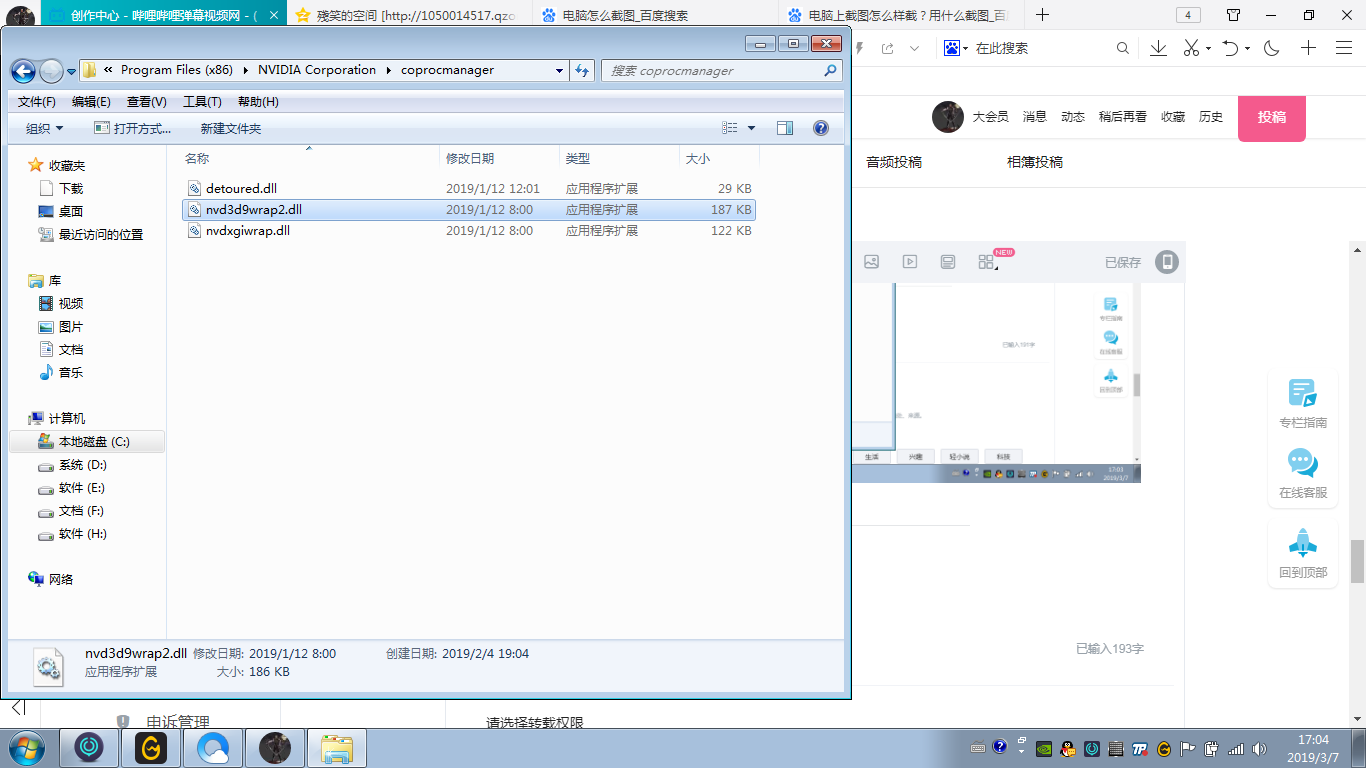The image size is (1366, 768).
Task: Select 库 in the navigation pane
Action: point(55,281)
